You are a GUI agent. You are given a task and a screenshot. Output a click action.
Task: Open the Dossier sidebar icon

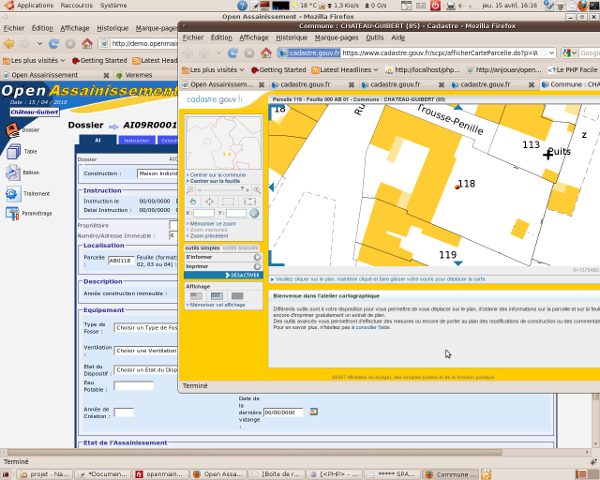pyautogui.click(x=13, y=130)
